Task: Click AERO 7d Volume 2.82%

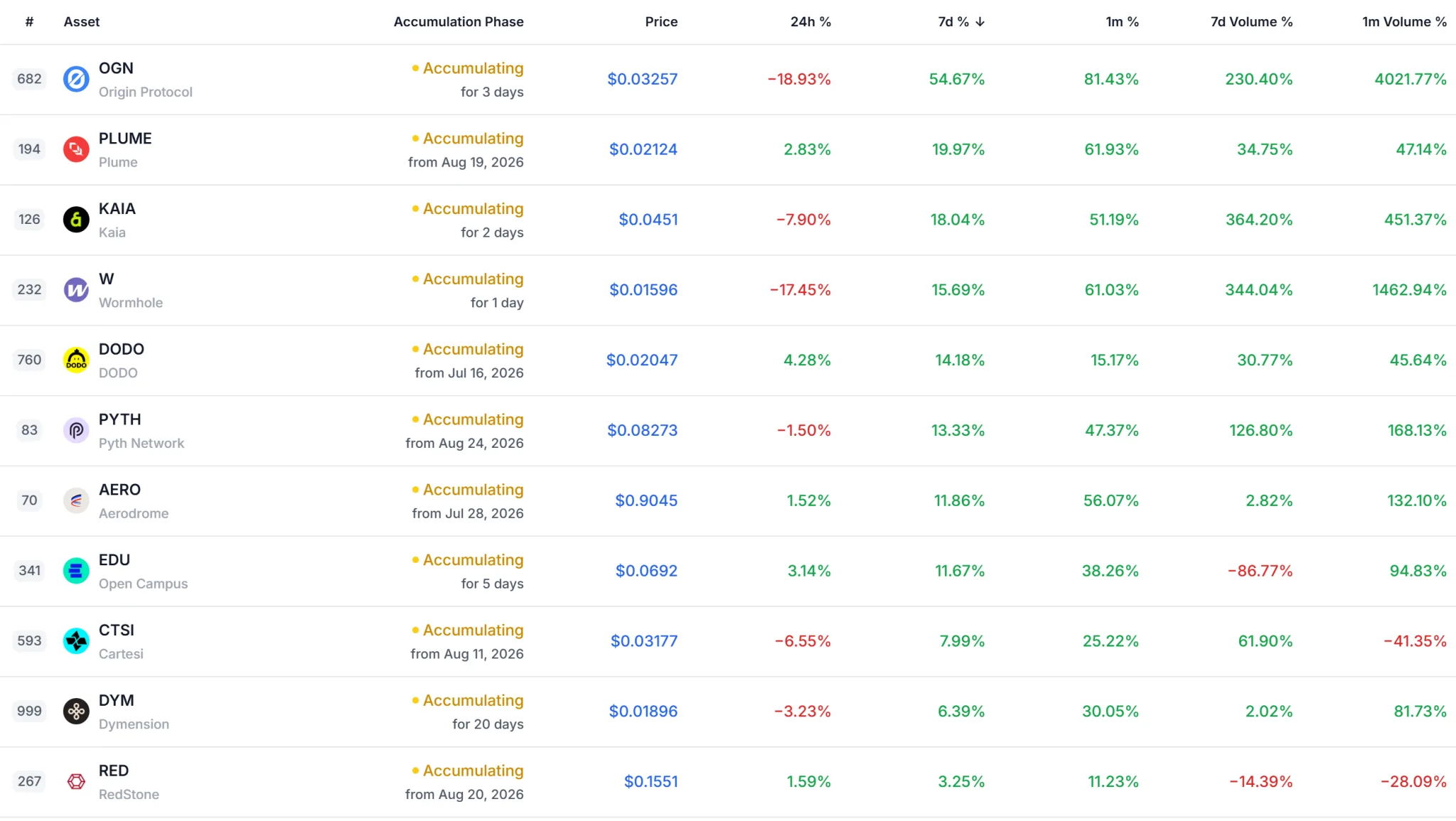Action: pos(1269,500)
